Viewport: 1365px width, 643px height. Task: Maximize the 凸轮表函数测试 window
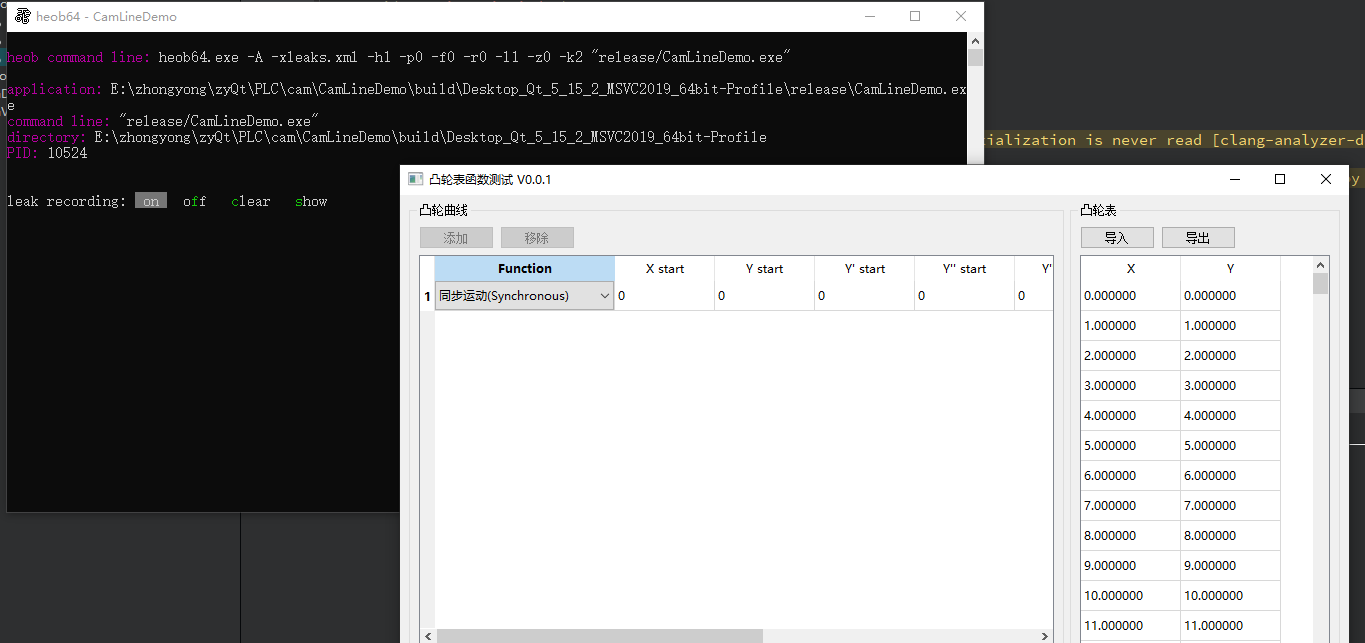[1280, 179]
